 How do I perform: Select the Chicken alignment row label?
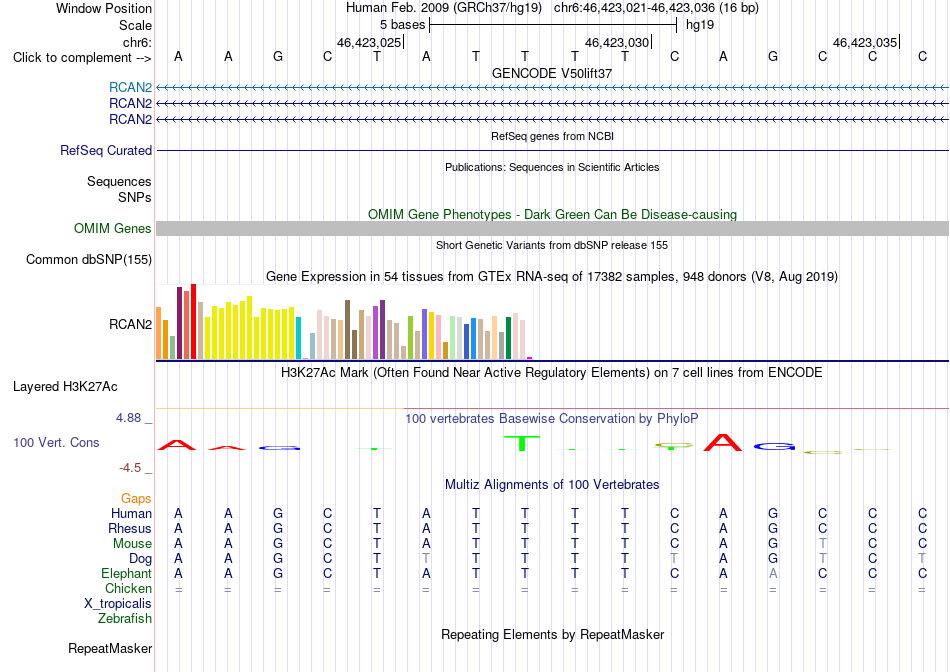[x=128, y=588]
